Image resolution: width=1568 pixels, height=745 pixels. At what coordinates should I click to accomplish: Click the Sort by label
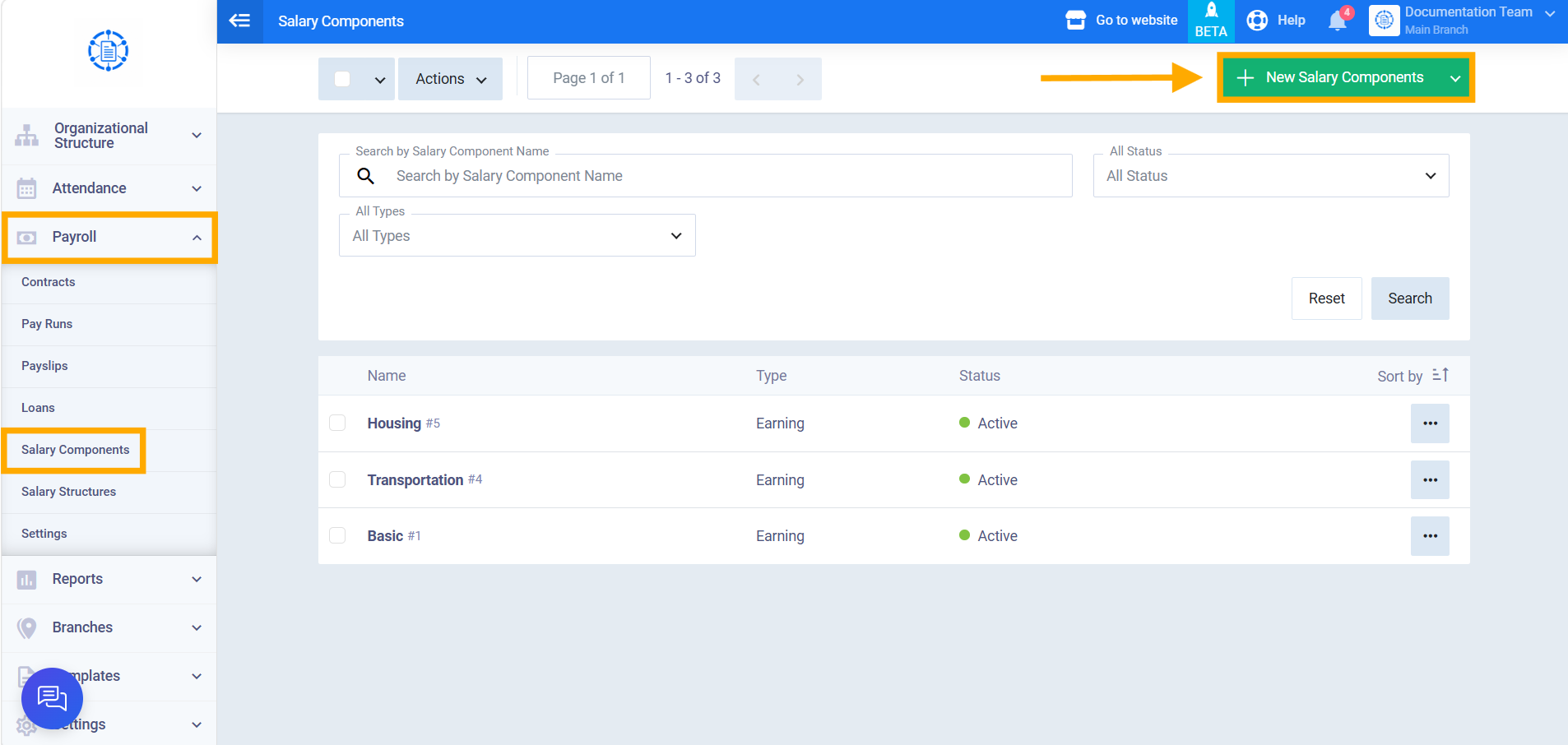click(1399, 376)
